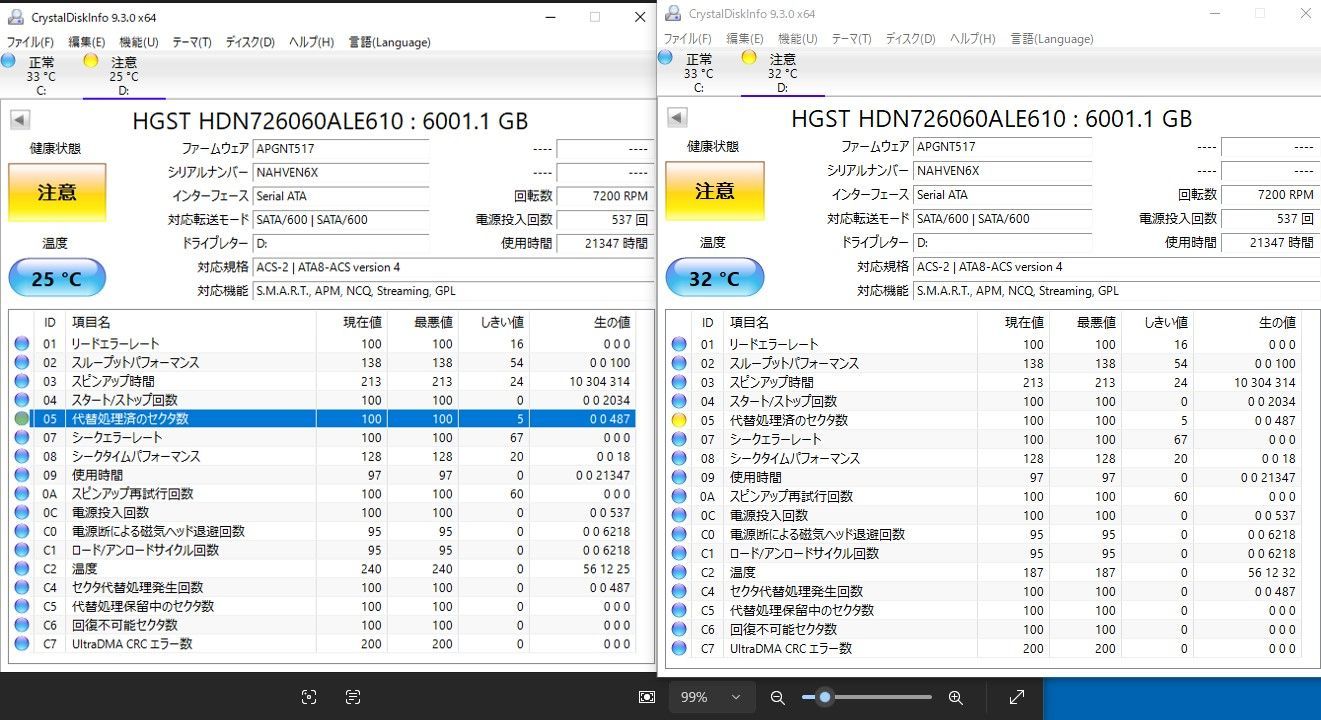The height and width of the screenshot is (720, 1321).
Task: Left window: click status orb of 0A row
Action: point(22,494)
